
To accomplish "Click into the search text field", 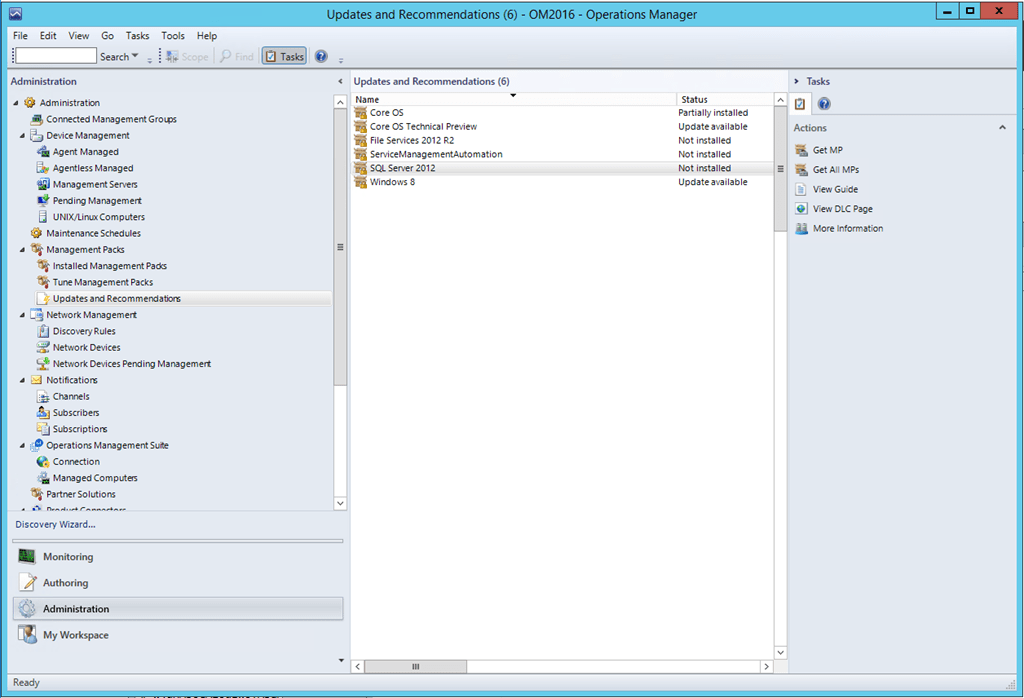I will 56,56.
